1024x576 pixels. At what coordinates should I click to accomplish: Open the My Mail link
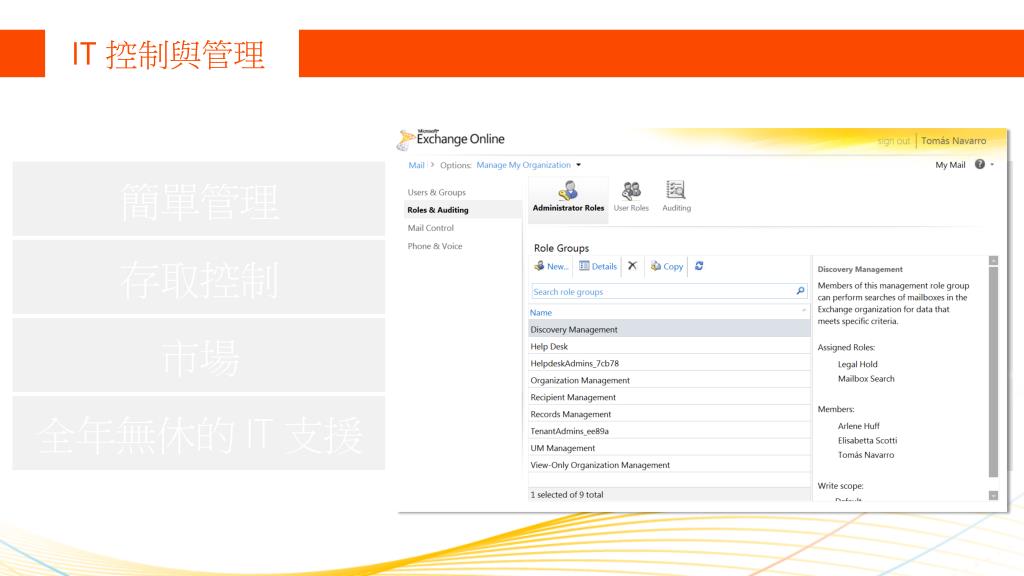[x=950, y=165]
